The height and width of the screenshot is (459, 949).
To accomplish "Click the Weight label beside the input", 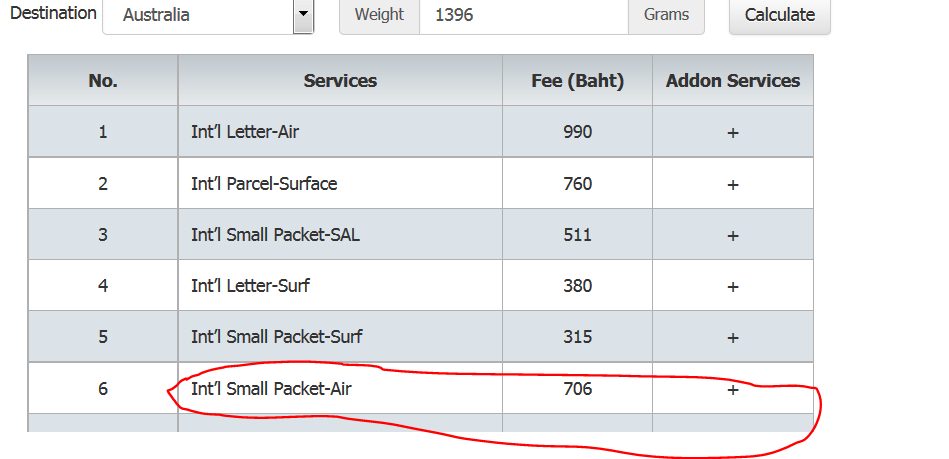I will click(x=379, y=15).
